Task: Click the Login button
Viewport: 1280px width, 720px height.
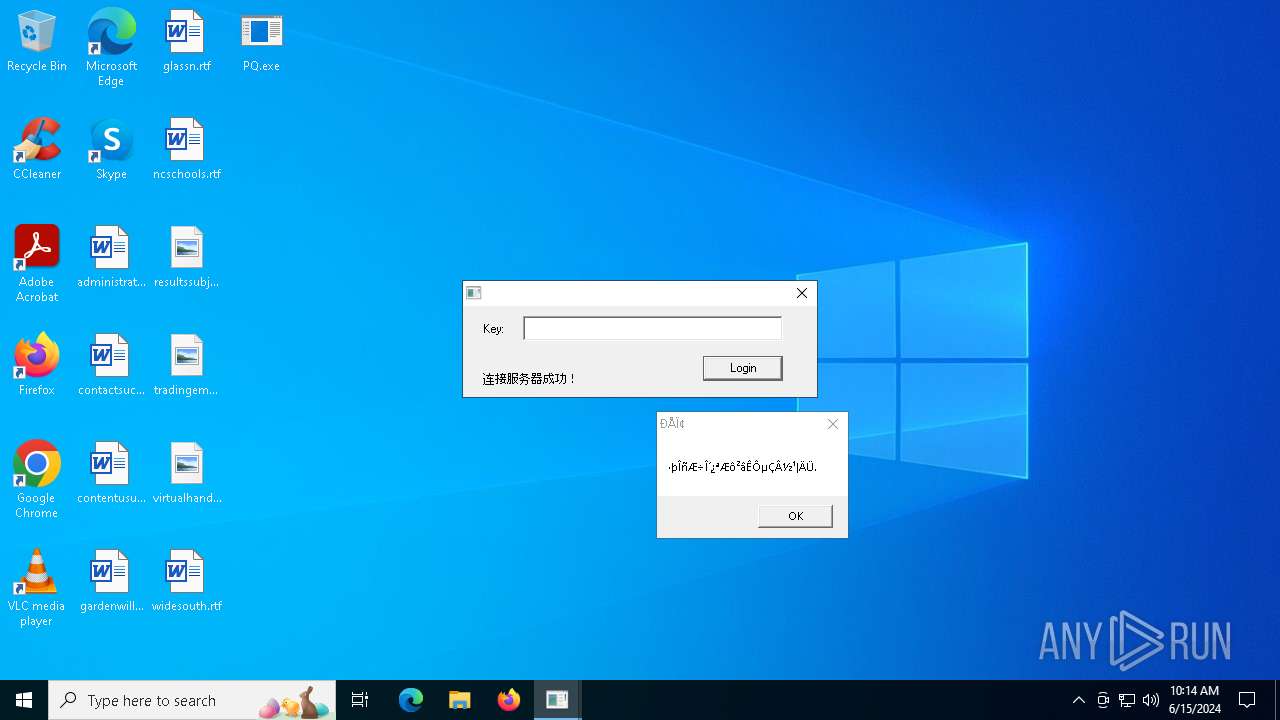Action: pos(742,368)
